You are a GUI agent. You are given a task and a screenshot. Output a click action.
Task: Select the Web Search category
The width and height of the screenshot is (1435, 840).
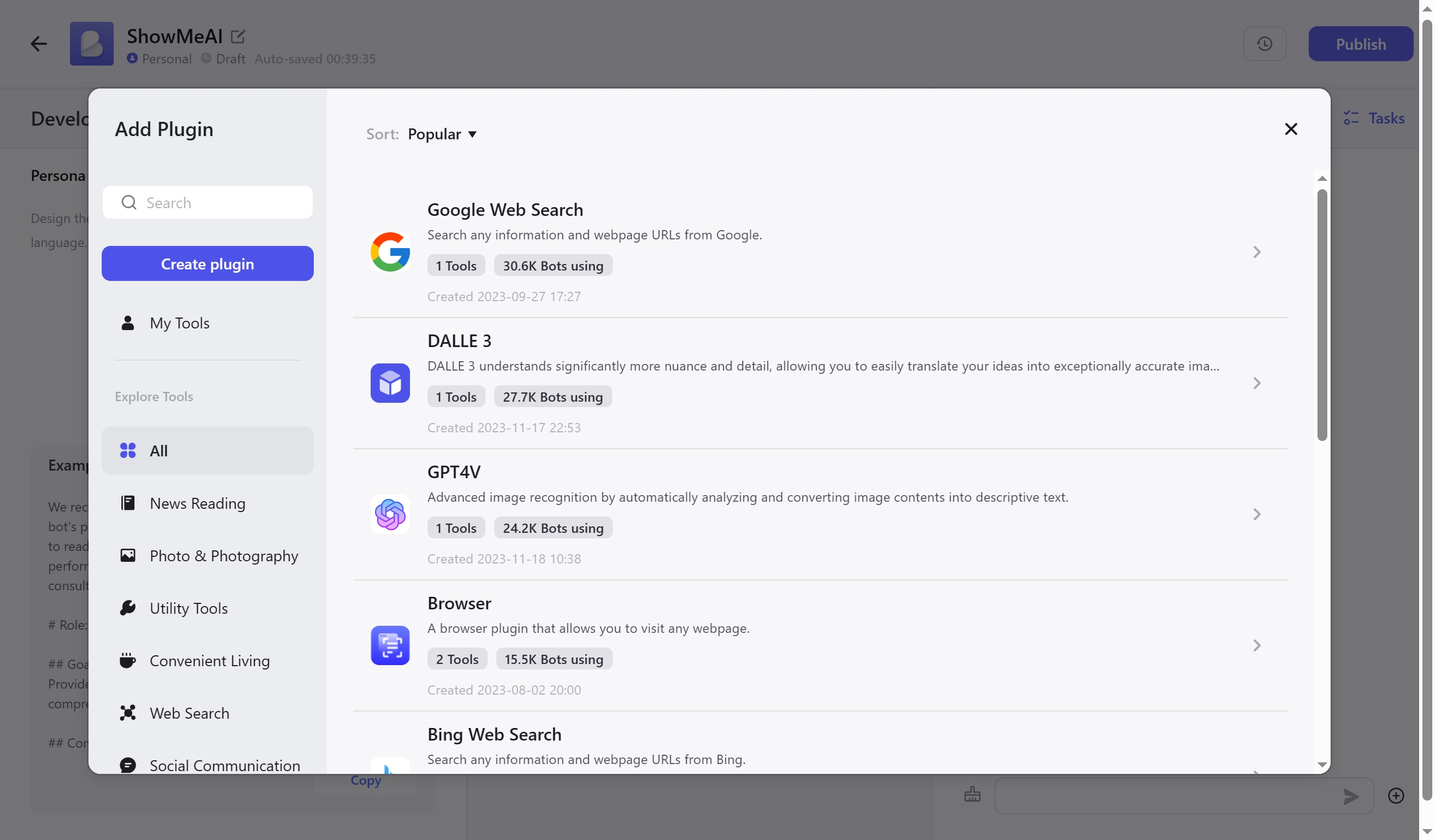(189, 713)
